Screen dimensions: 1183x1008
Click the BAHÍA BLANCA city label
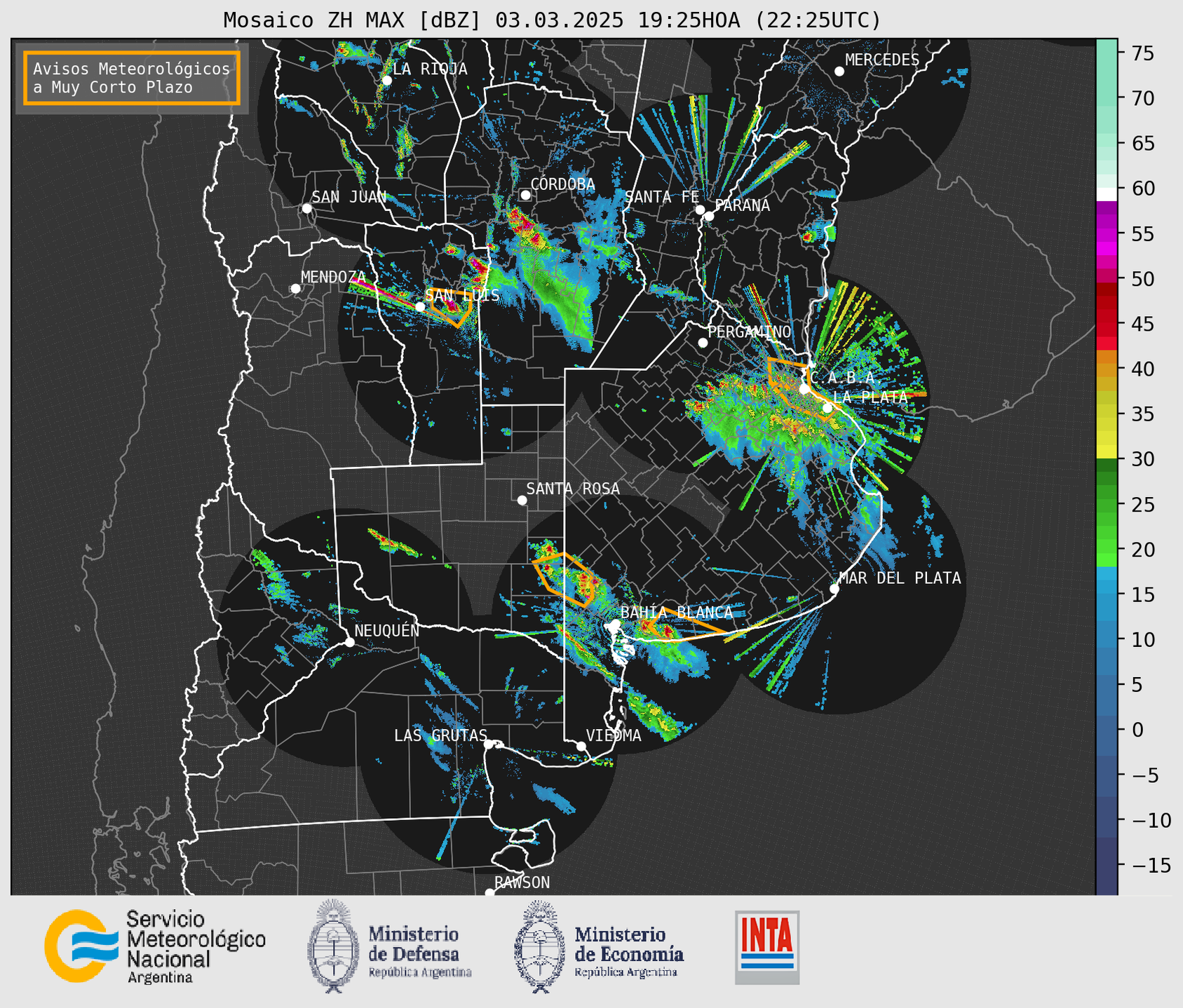coord(677,613)
